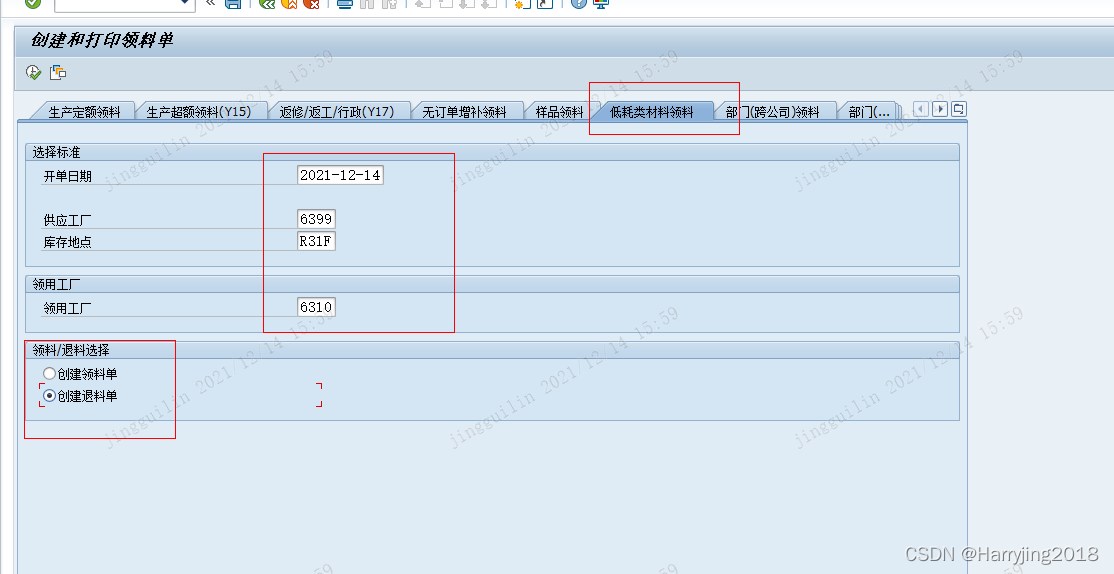Click the 选择标准 group header
The width and height of the screenshot is (1114, 574).
(56, 152)
